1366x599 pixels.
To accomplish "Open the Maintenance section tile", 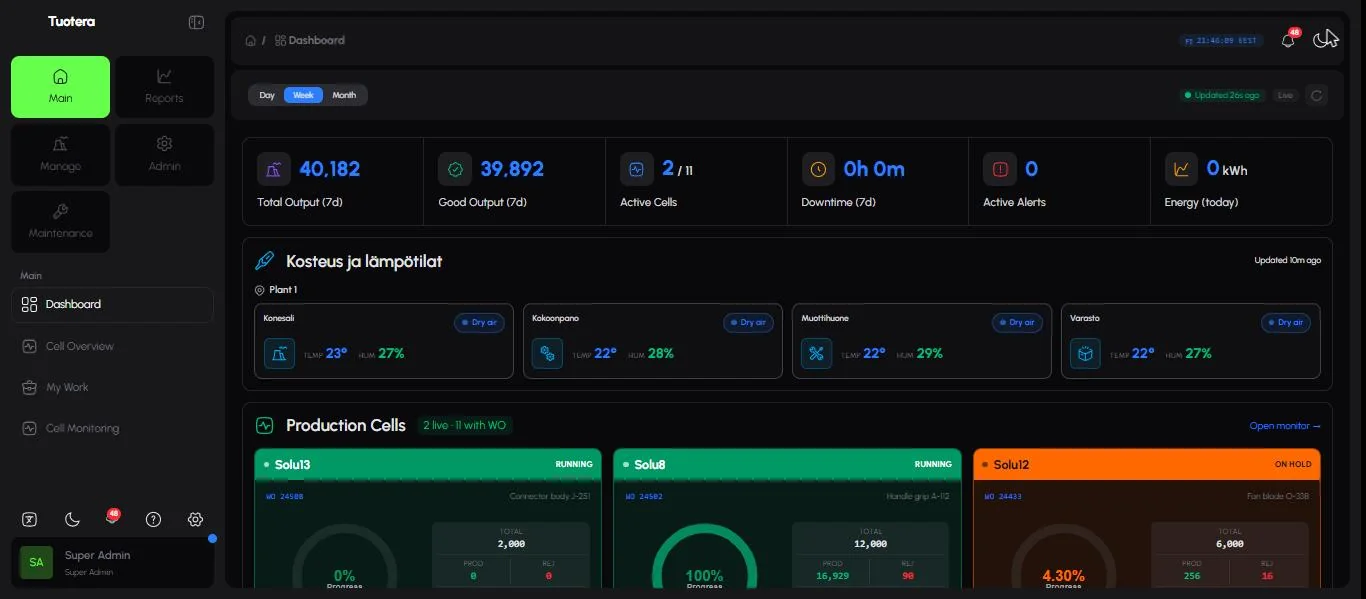I will (x=60, y=221).
